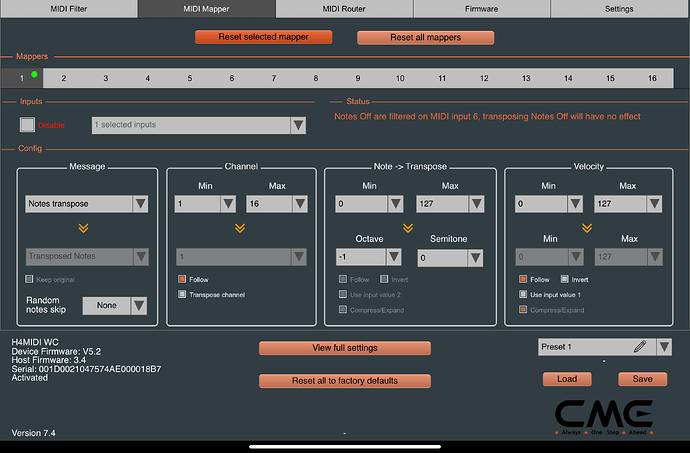Switch to the MIDI Router tab

345,8
